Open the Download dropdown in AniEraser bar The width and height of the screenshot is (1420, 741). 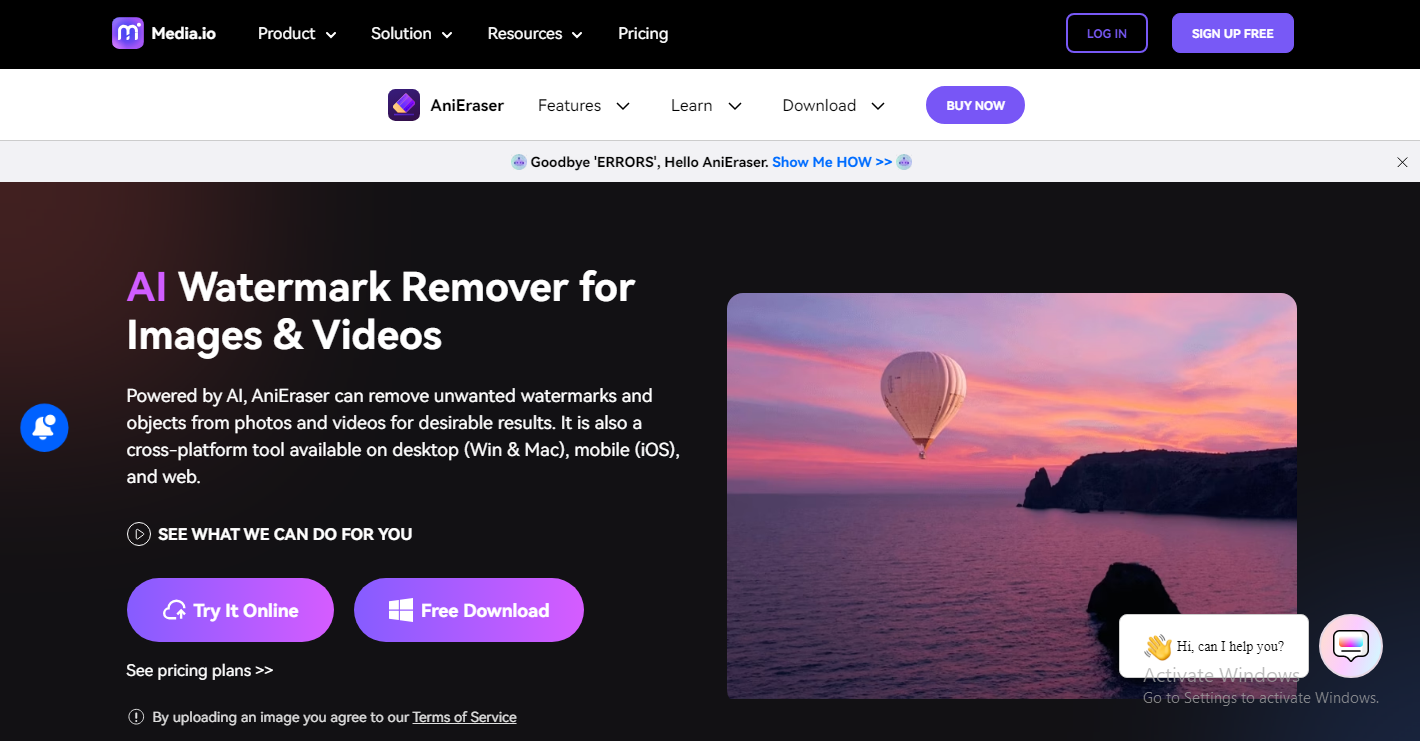pos(834,105)
